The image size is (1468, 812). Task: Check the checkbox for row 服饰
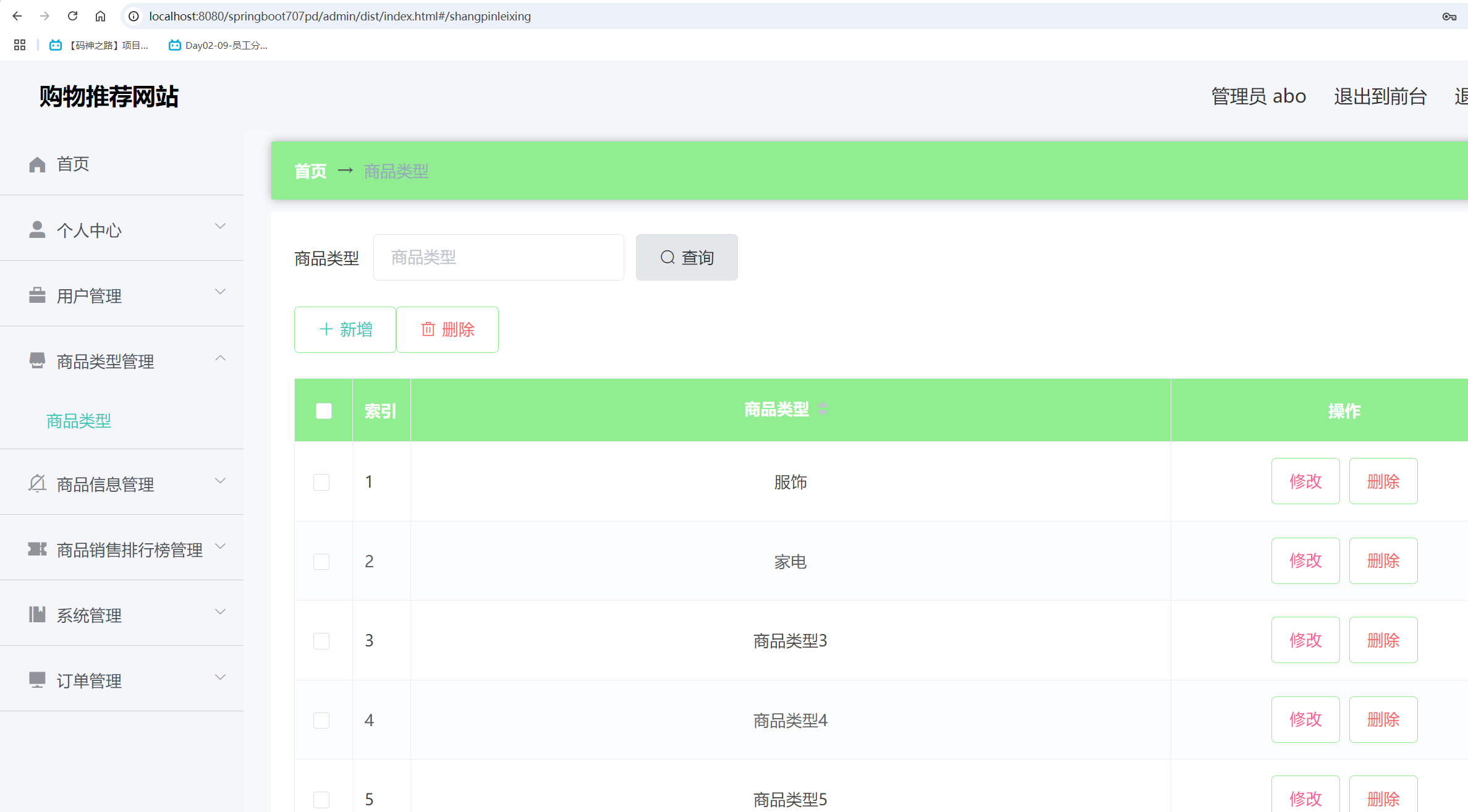click(321, 482)
